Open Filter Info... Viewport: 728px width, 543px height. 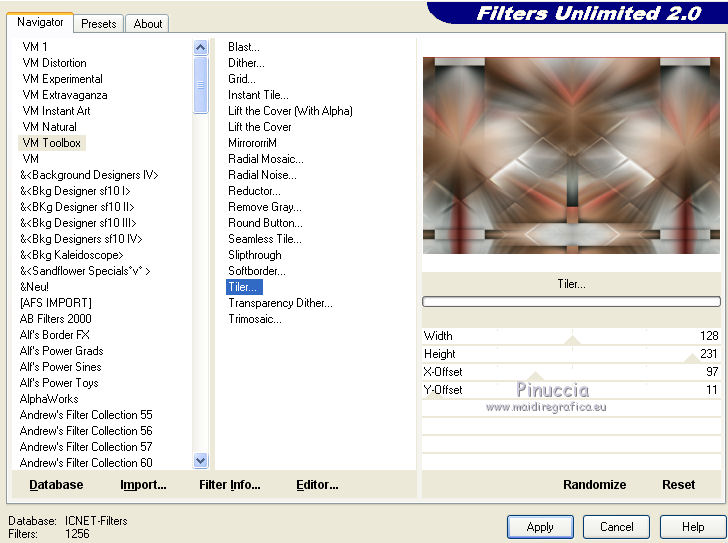coord(230,485)
